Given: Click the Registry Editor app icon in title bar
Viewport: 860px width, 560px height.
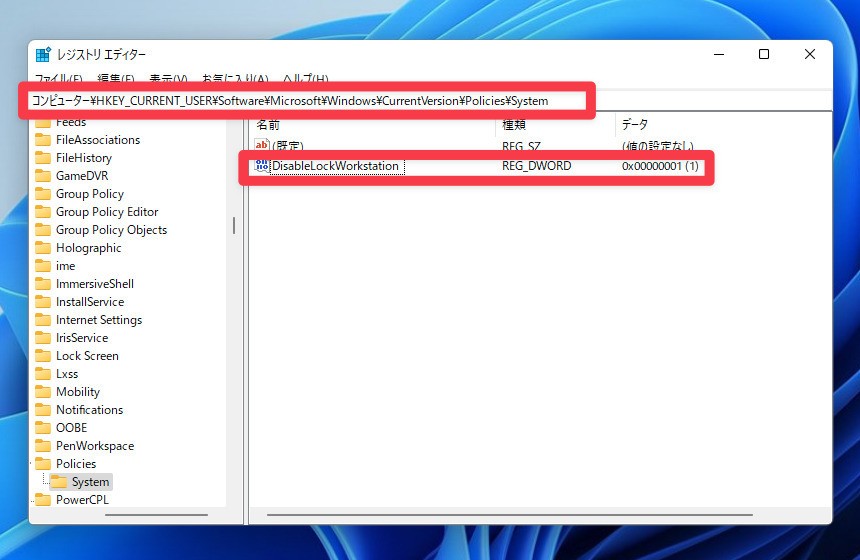Looking at the screenshot, I should 43,54.
